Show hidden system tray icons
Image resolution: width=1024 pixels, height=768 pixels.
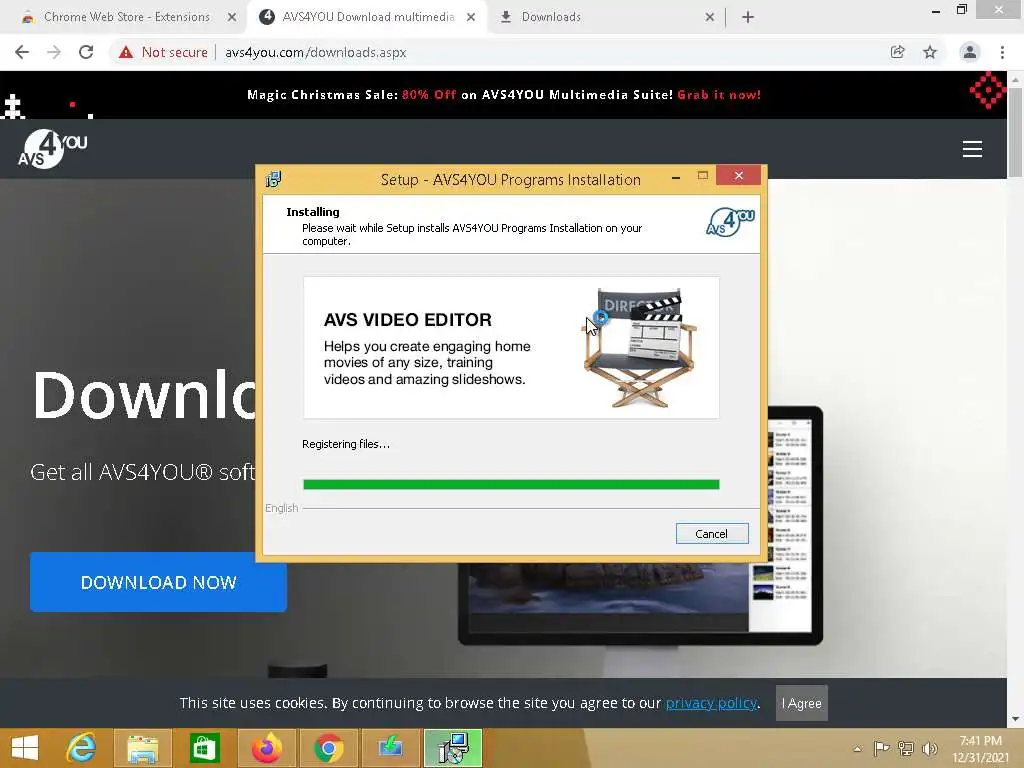(x=857, y=749)
